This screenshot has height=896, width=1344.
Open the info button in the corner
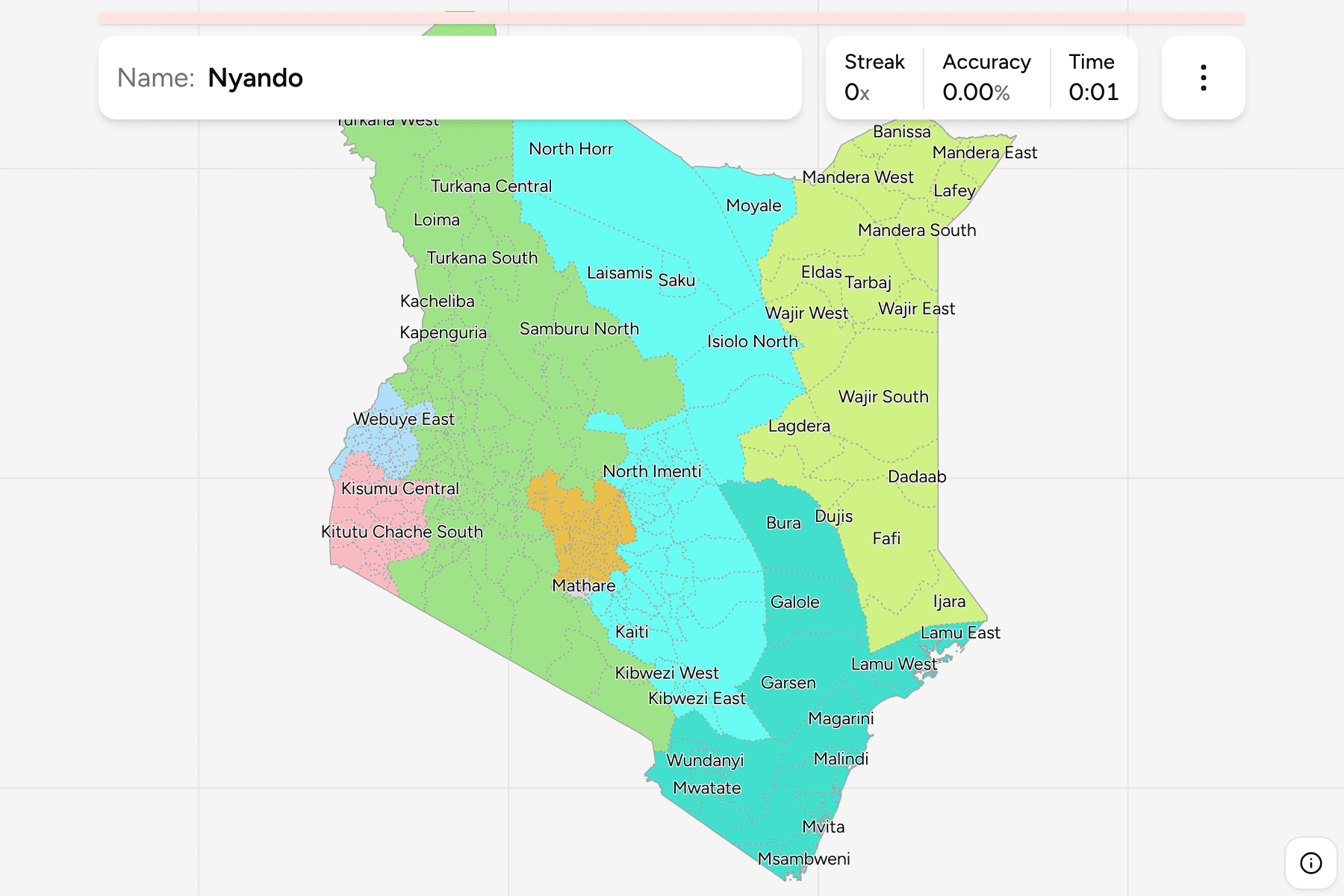[x=1310, y=863]
